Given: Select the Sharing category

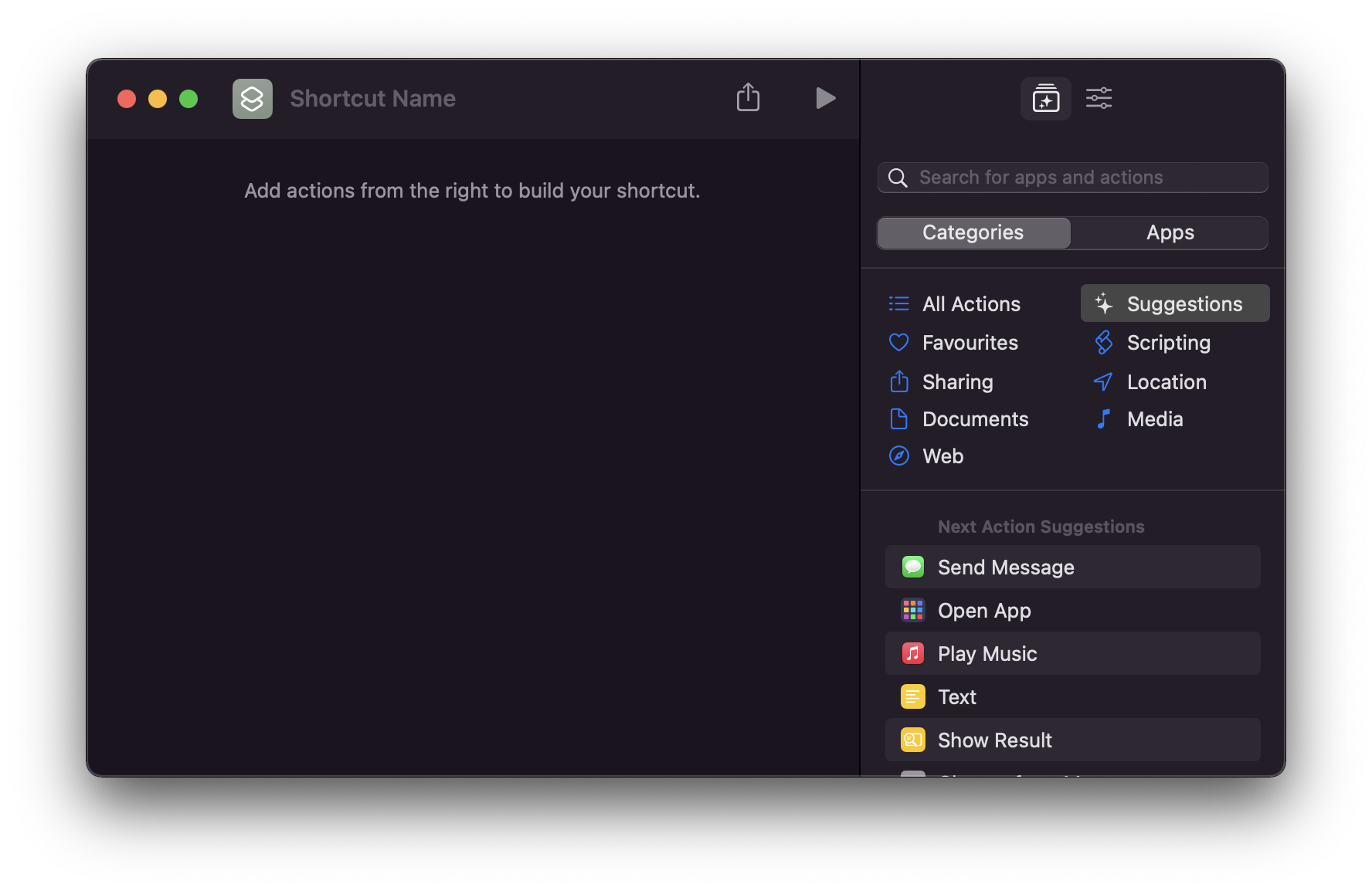Looking at the screenshot, I should point(957,382).
